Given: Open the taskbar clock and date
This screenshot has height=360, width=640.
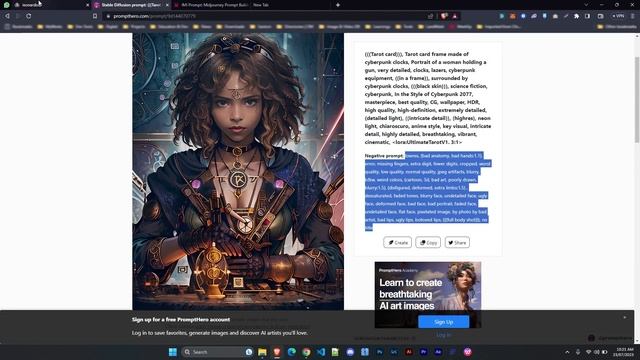Looking at the screenshot, I should (624, 352).
